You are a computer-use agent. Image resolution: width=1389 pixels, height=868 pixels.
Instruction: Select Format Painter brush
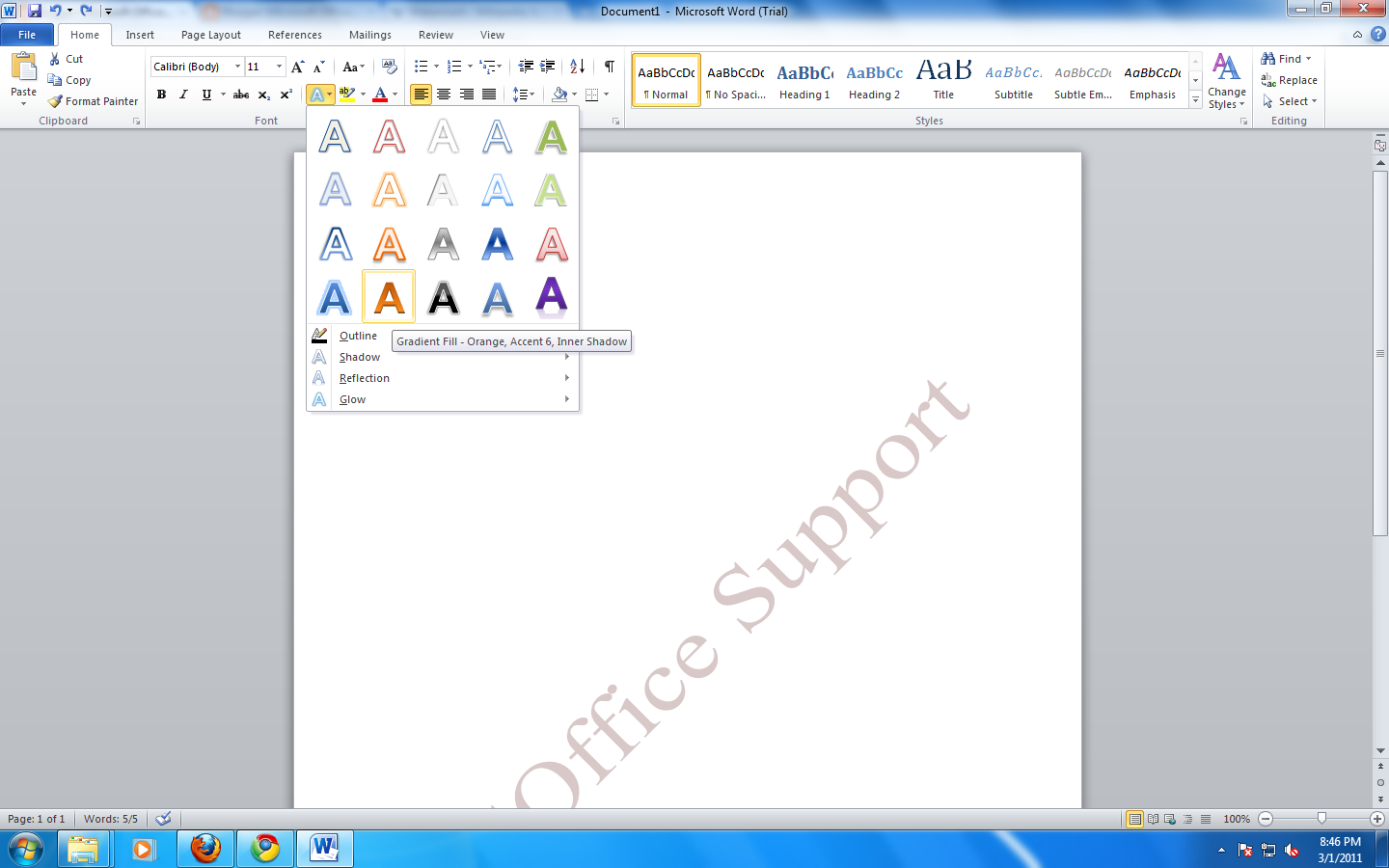pos(56,101)
